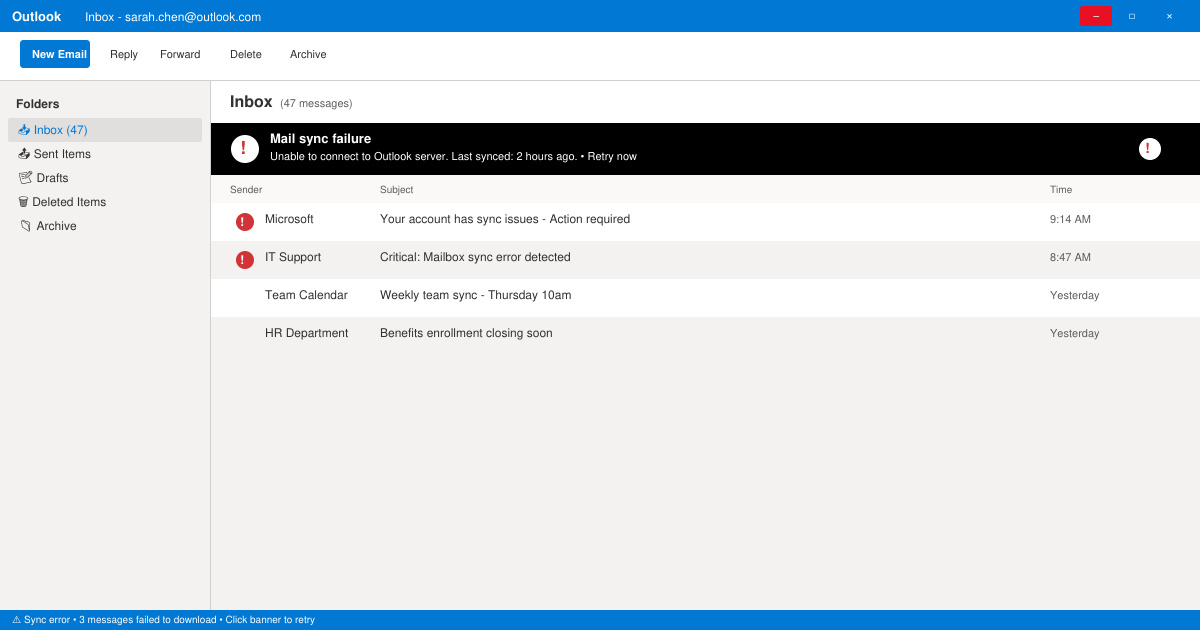
Task: Minimize the Outlook window
Action: (1095, 16)
